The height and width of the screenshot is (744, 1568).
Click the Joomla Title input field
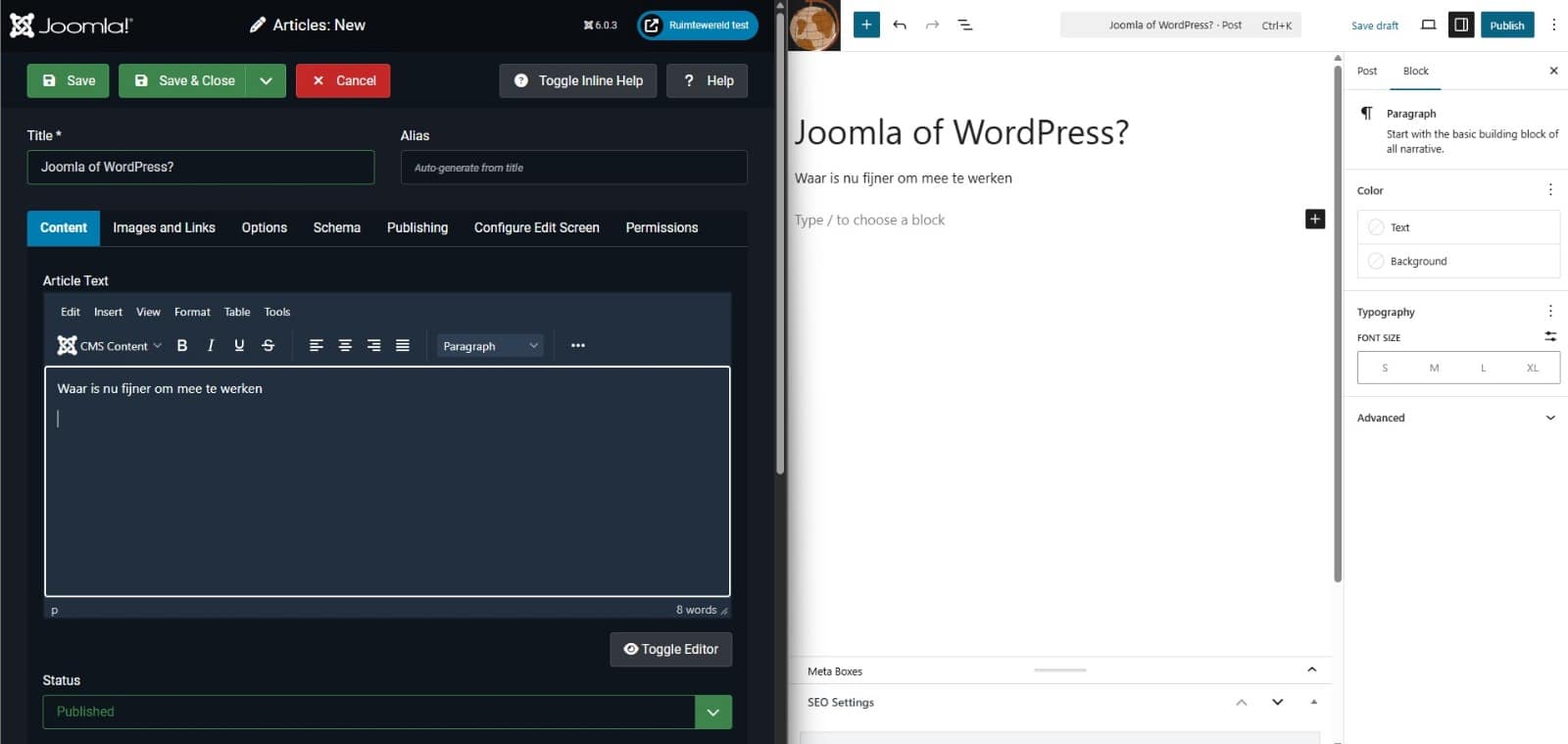pyautogui.click(x=201, y=167)
